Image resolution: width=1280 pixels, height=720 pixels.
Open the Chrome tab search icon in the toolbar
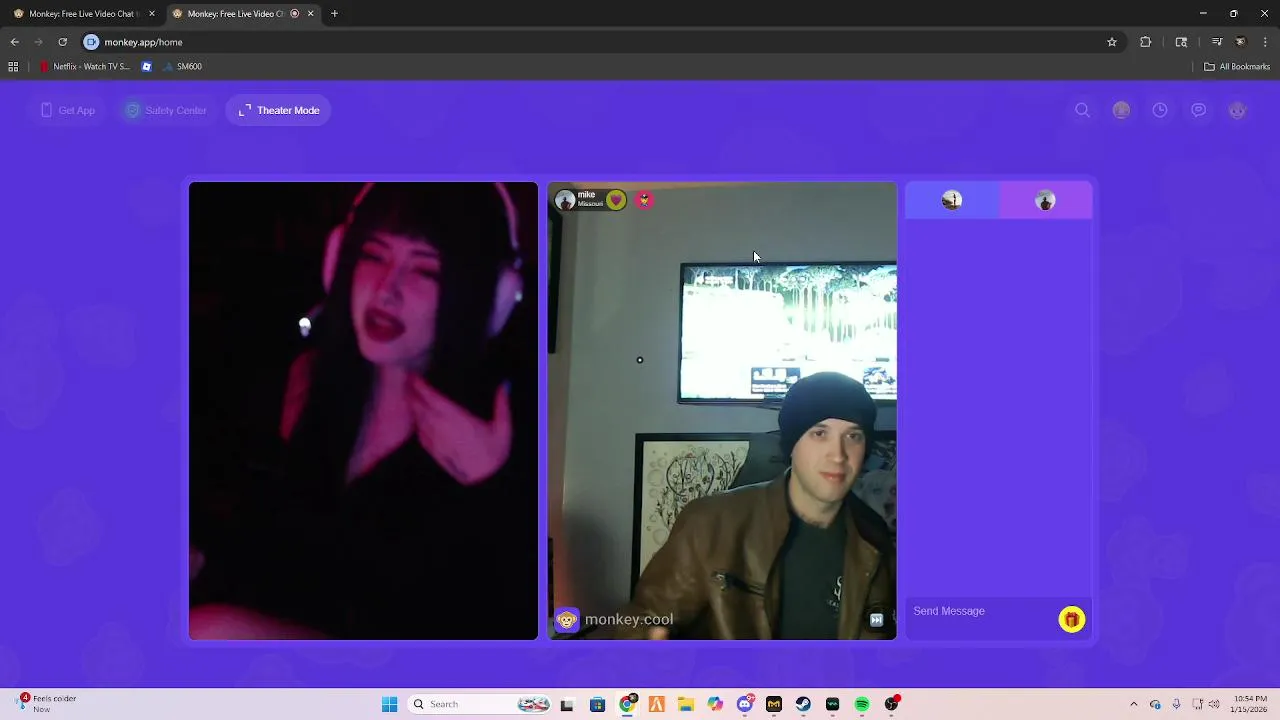click(1181, 42)
